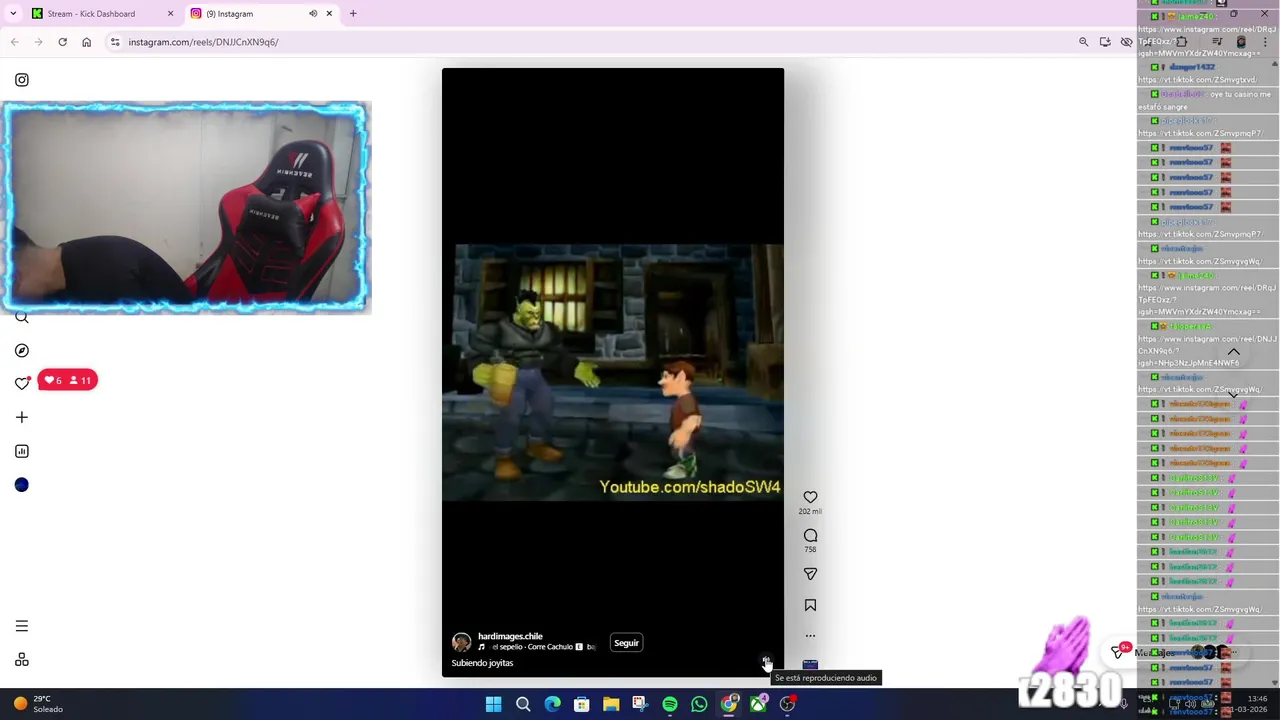Toggle the reel's audio mute button

click(766, 662)
